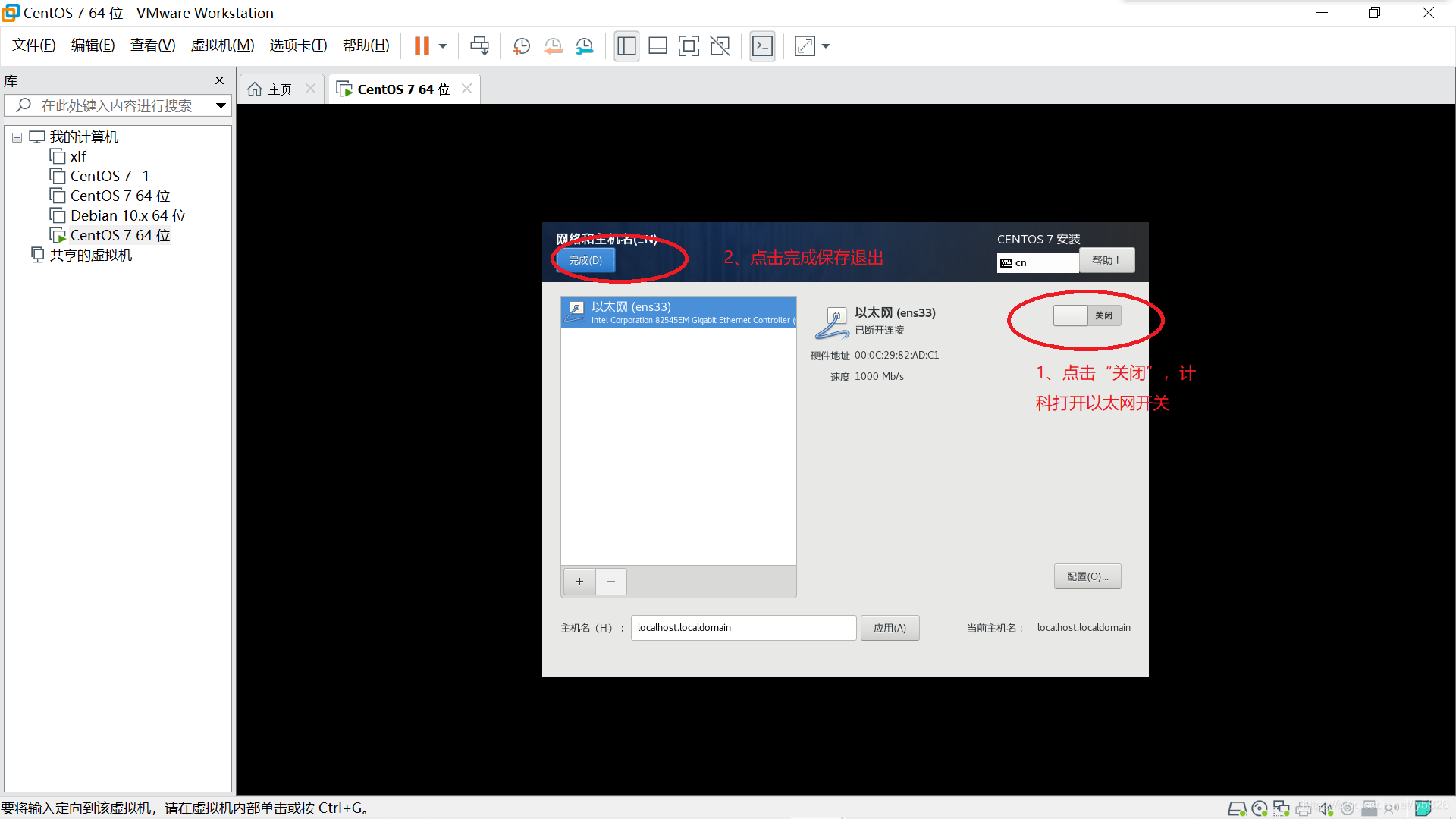Collapse the 我的计算机 tree node
This screenshot has height=819, width=1456.
coord(17,138)
